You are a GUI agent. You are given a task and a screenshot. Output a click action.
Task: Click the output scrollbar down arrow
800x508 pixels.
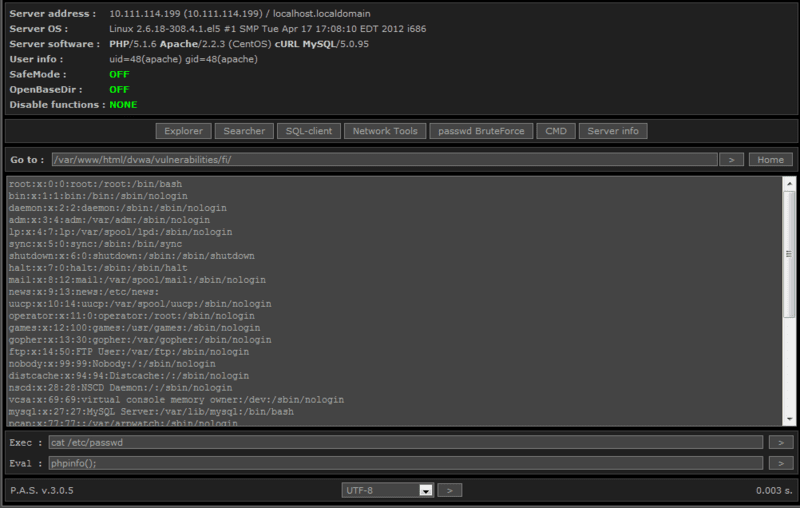tap(789, 419)
